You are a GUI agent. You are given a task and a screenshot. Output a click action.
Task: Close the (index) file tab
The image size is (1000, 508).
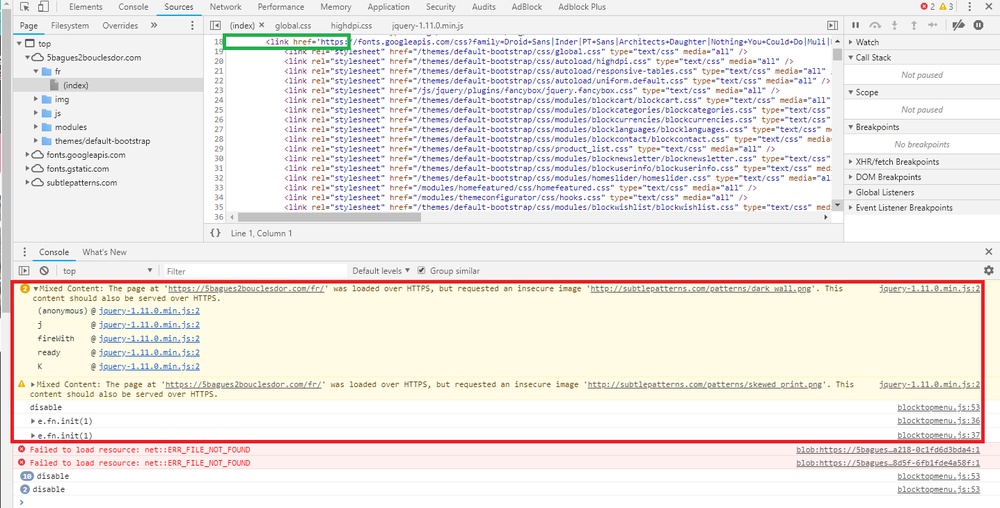(x=261, y=25)
